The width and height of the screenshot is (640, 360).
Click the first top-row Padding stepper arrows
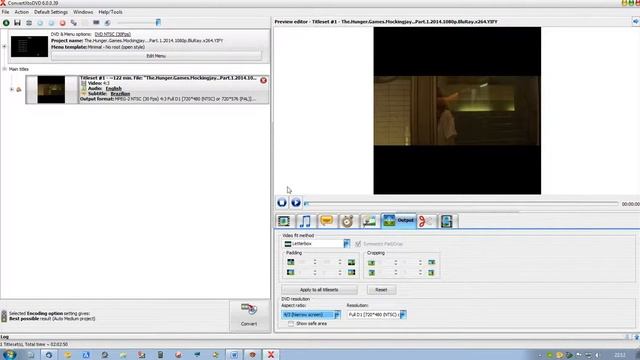[315, 262]
